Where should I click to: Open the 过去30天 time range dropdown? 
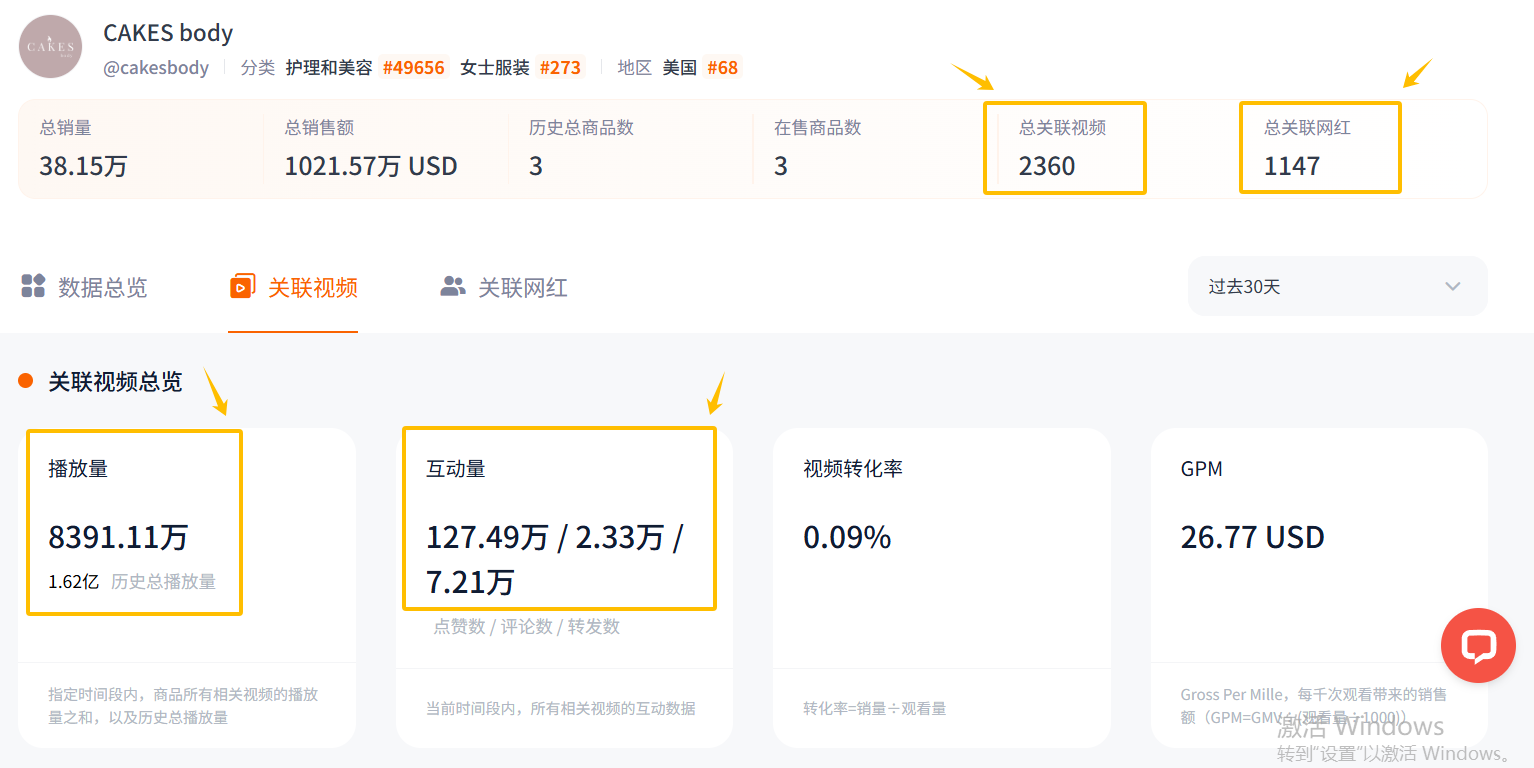1337,286
